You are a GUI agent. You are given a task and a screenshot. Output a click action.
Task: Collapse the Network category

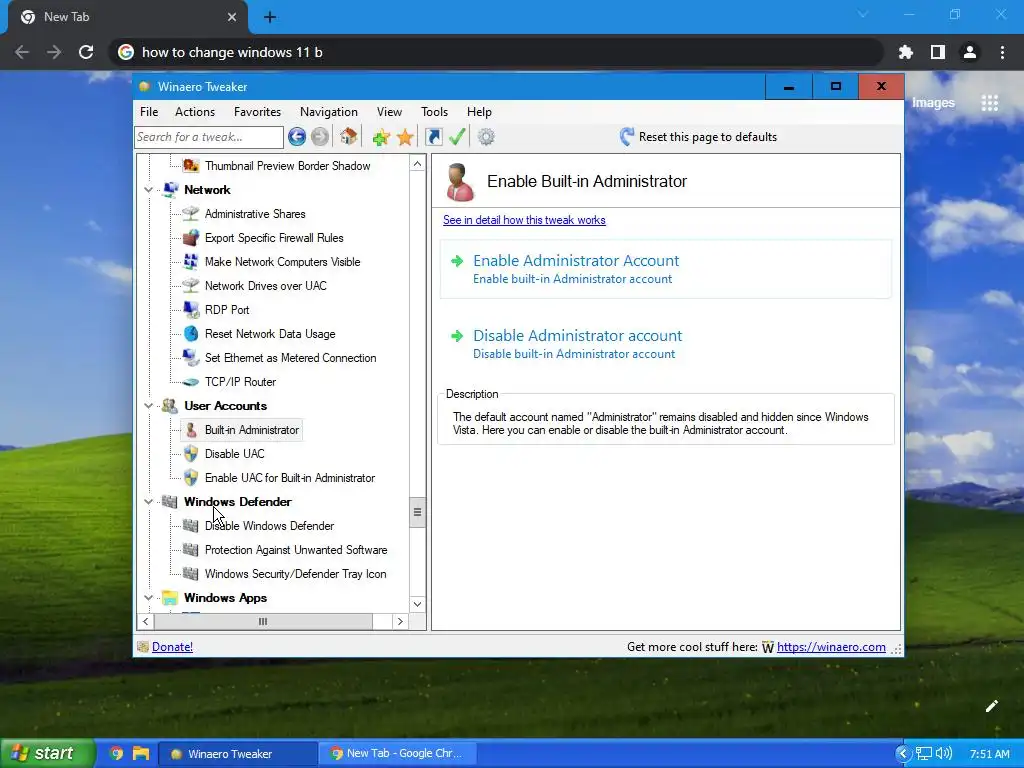click(148, 190)
